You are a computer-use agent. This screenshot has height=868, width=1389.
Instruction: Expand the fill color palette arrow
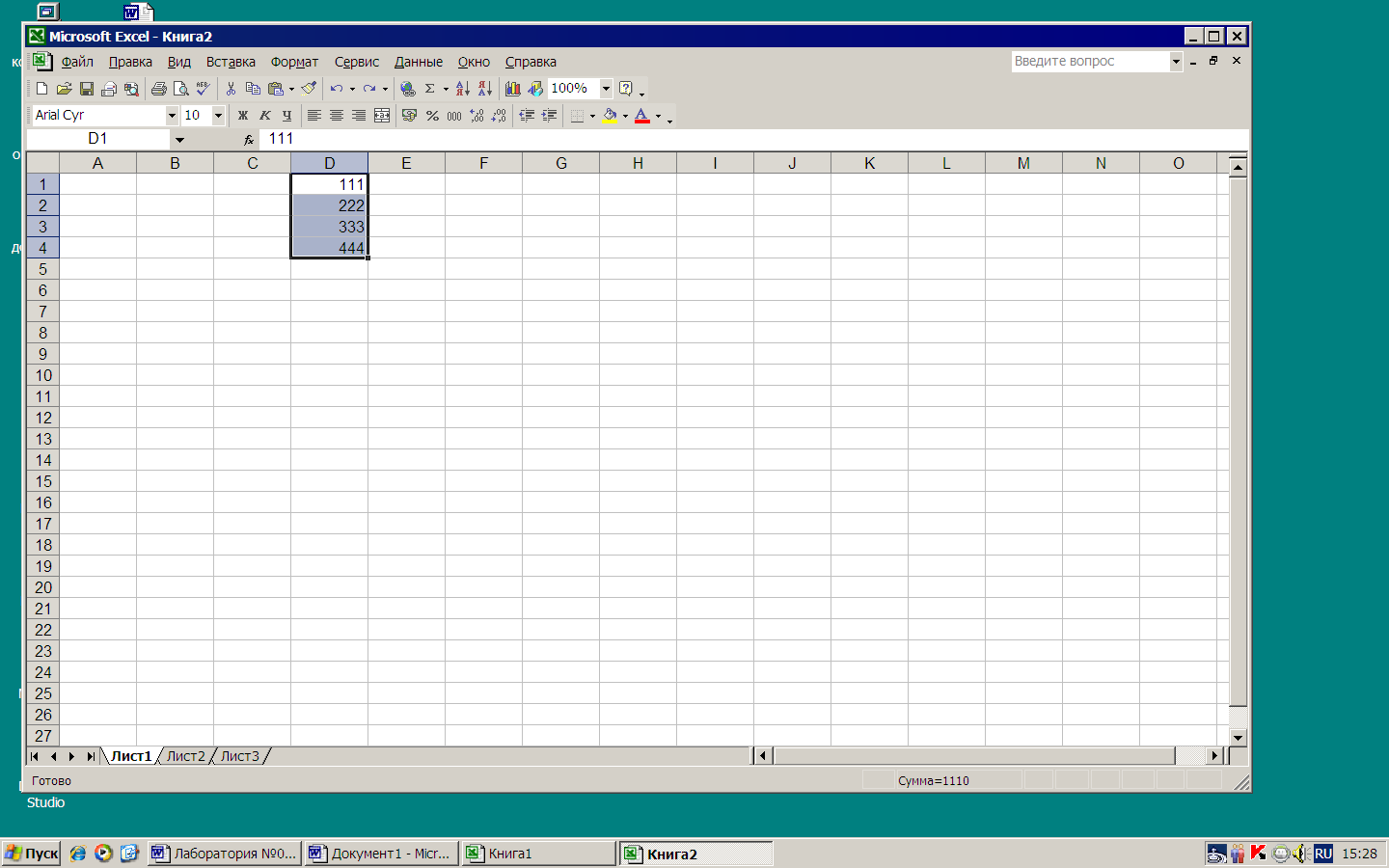(625, 116)
